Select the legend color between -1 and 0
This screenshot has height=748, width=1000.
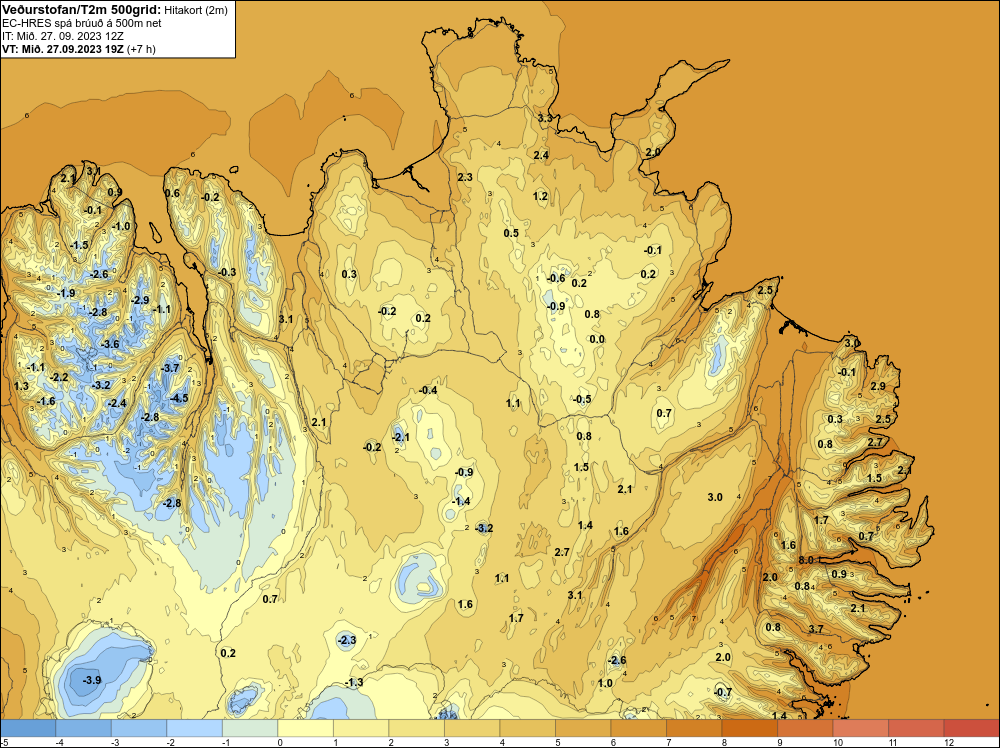[x=250, y=728]
